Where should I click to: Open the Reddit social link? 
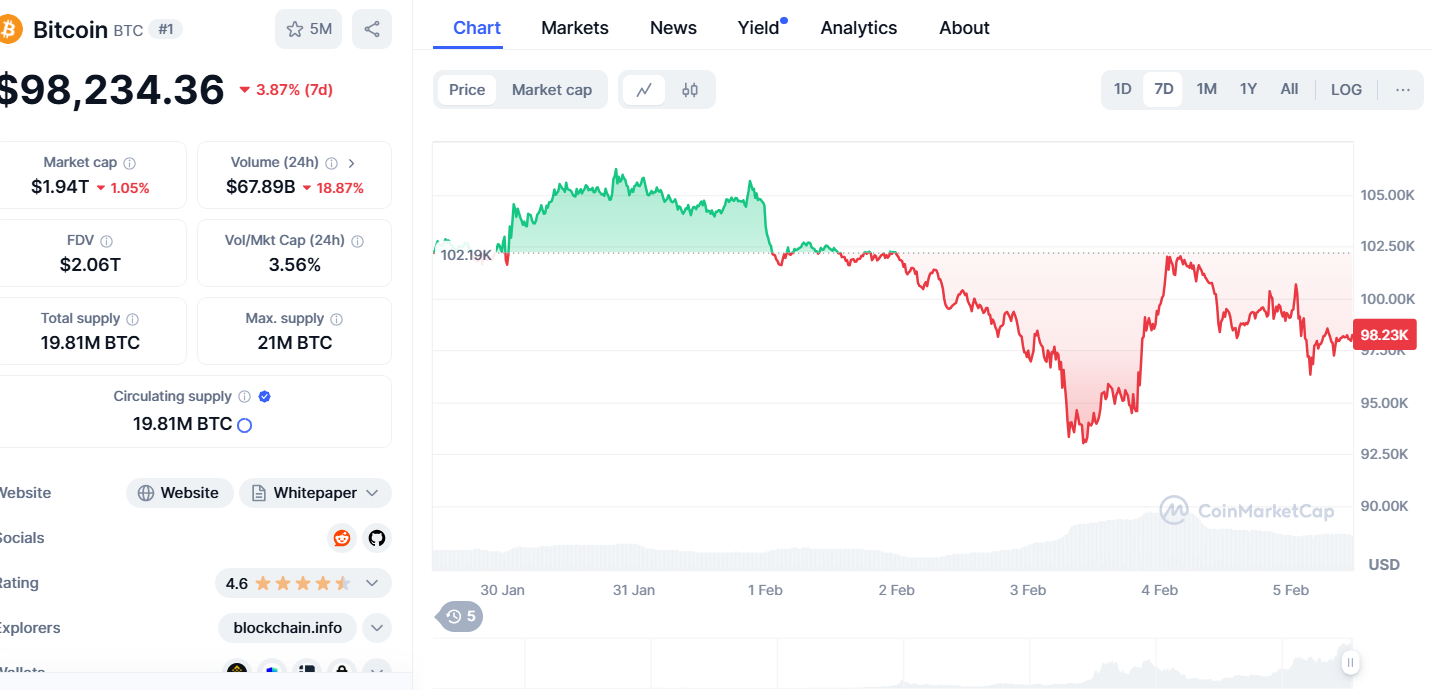[x=342, y=538]
